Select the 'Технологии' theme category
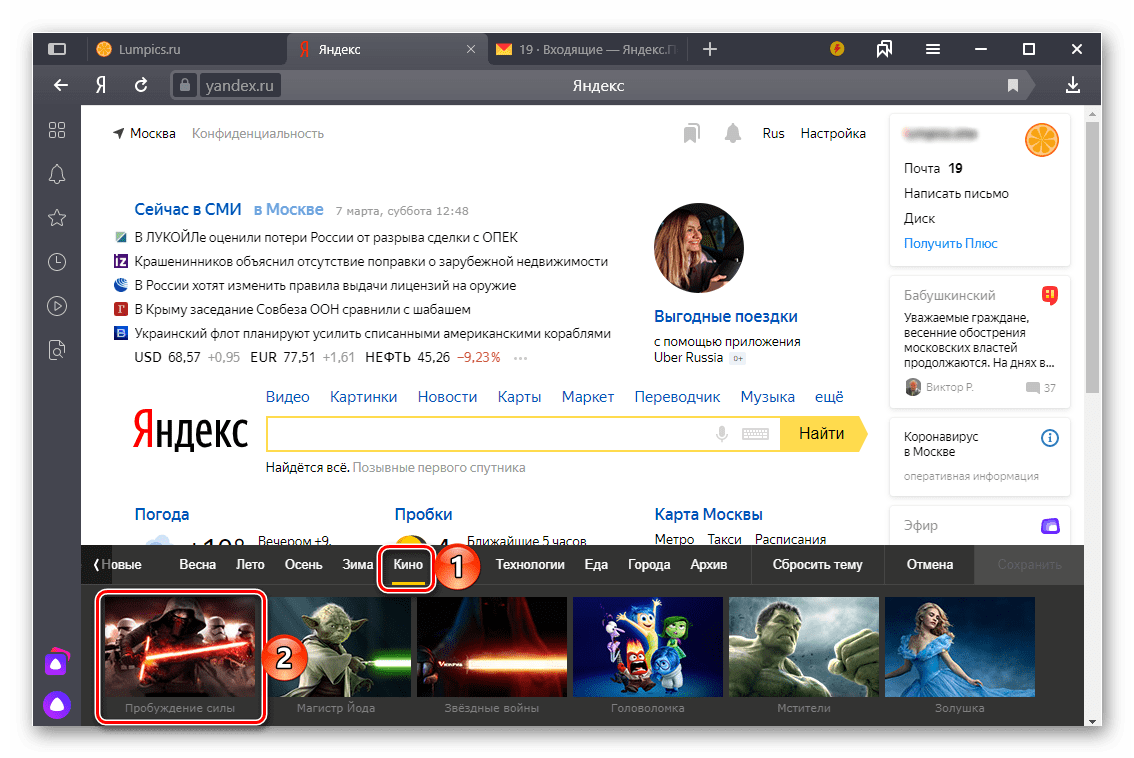The width and height of the screenshot is (1134, 758). 530,564
